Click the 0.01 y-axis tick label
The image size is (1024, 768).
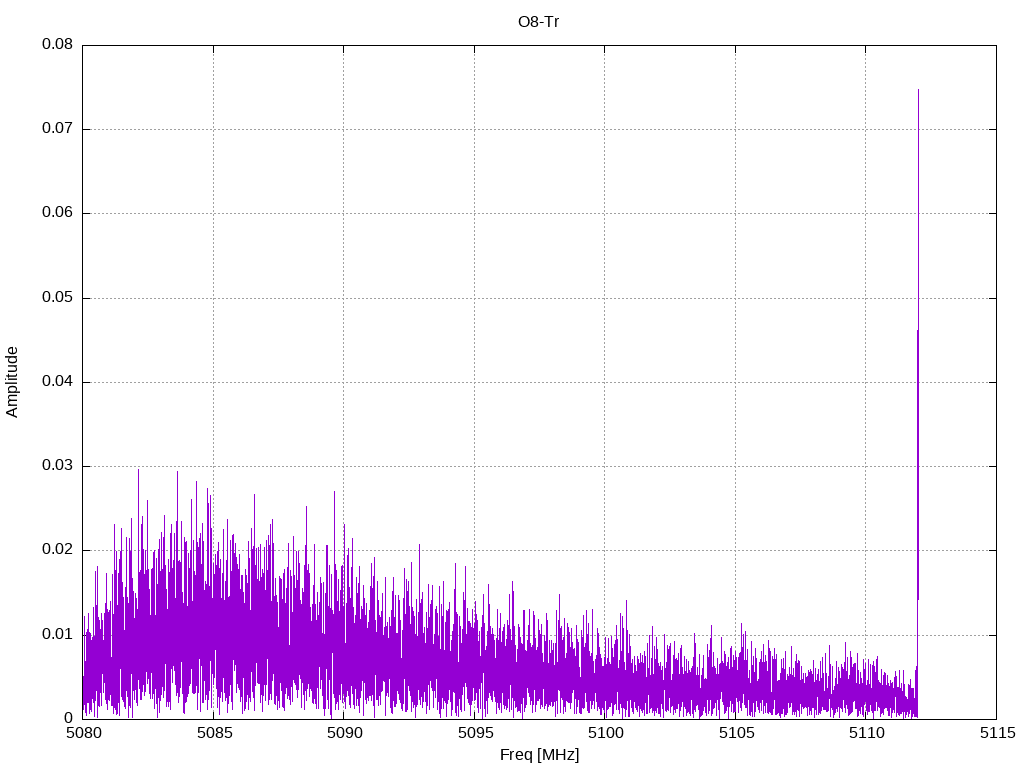56,634
